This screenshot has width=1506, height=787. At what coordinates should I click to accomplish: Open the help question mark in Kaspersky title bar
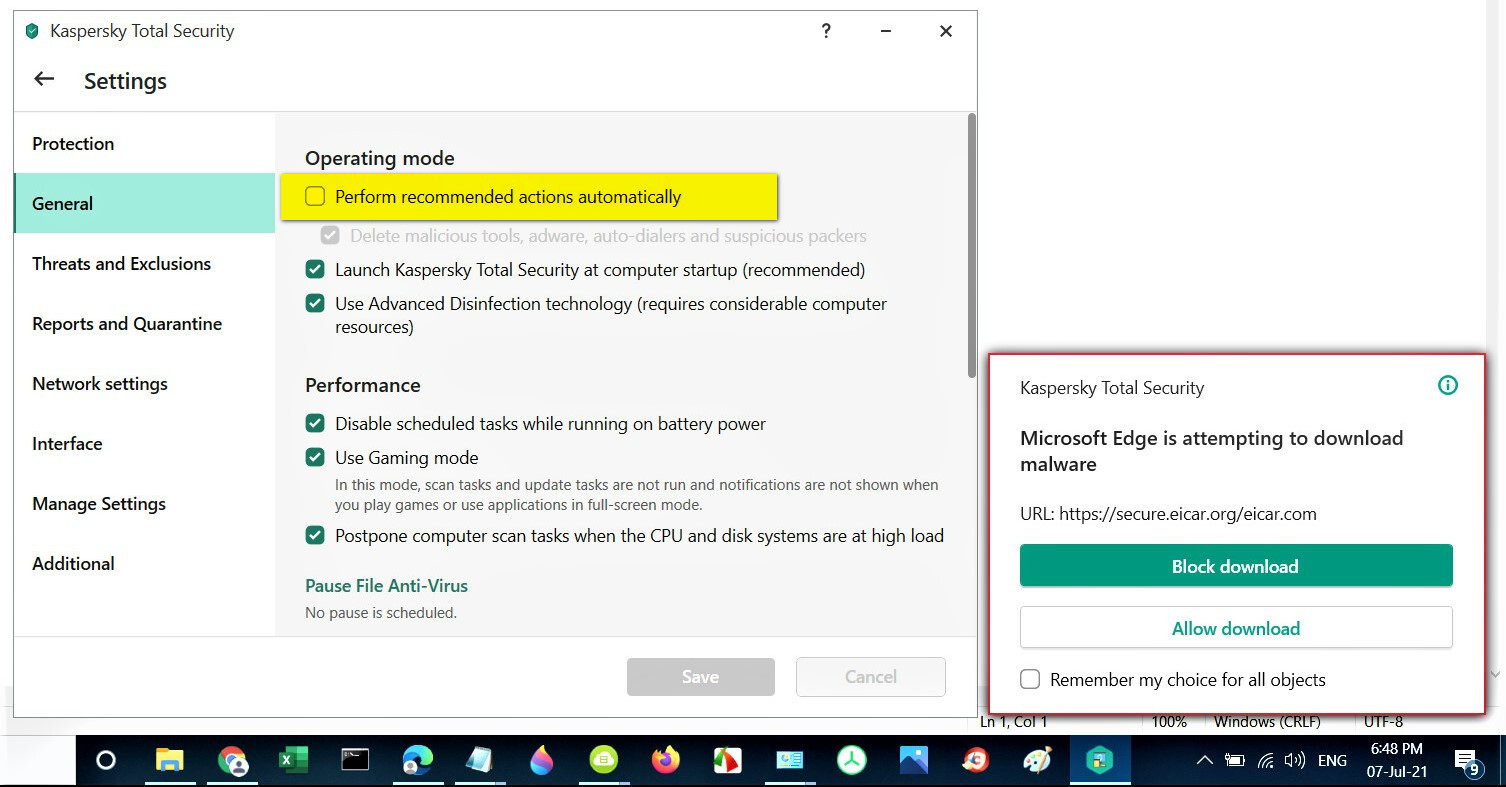826,31
